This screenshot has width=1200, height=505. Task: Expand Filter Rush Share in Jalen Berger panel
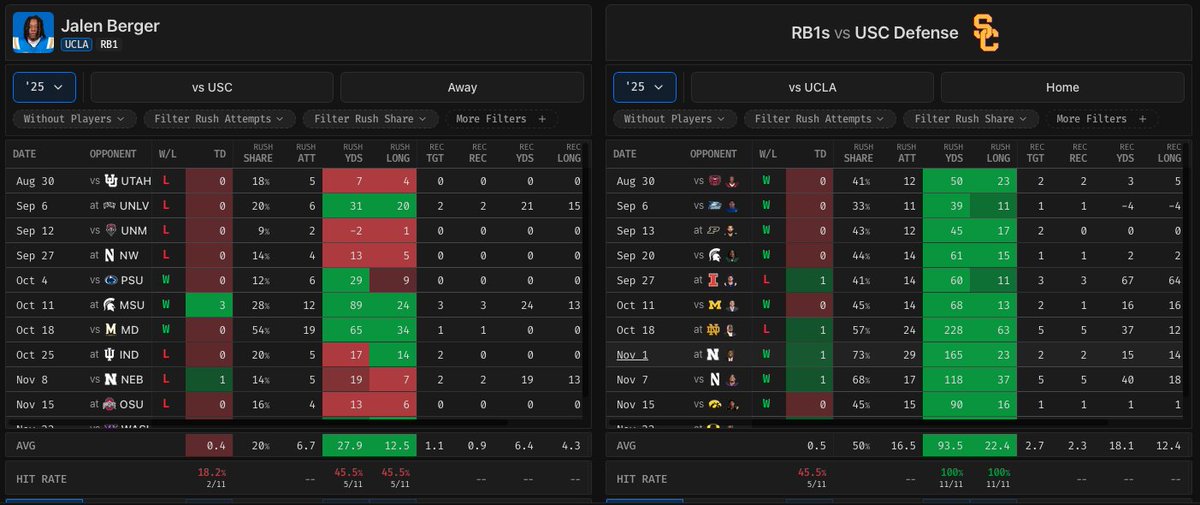[x=371, y=119]
